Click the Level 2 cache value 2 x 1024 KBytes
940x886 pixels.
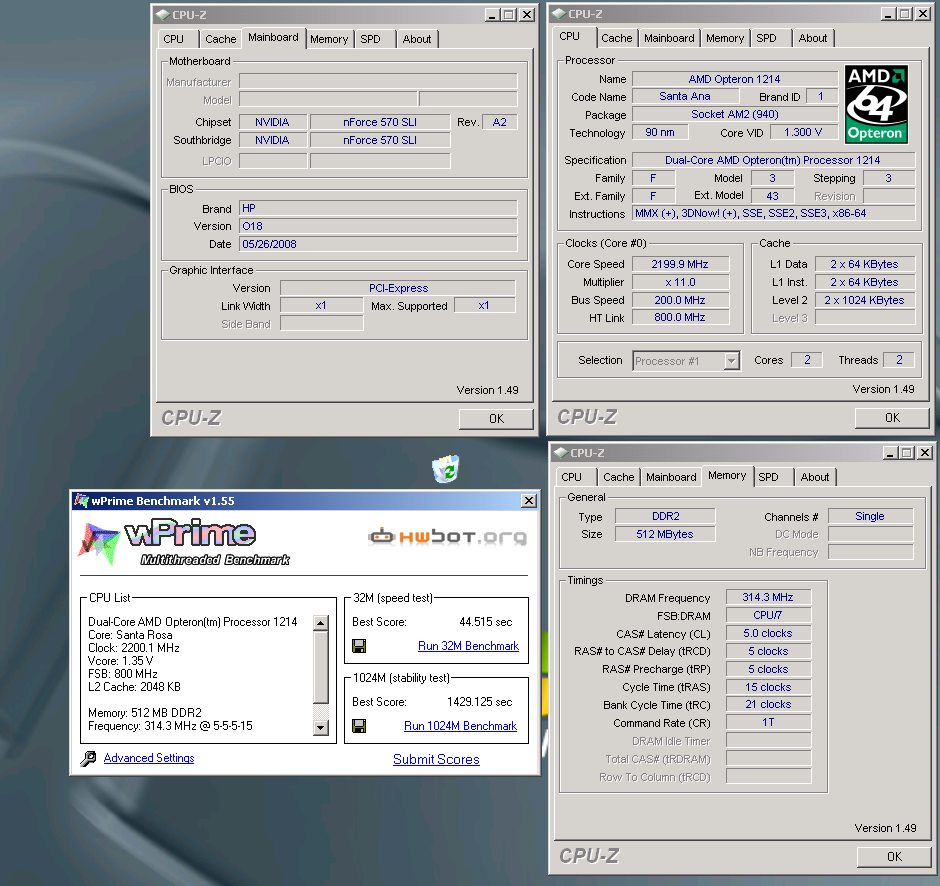pyautogui.click(x=865, y=300)
